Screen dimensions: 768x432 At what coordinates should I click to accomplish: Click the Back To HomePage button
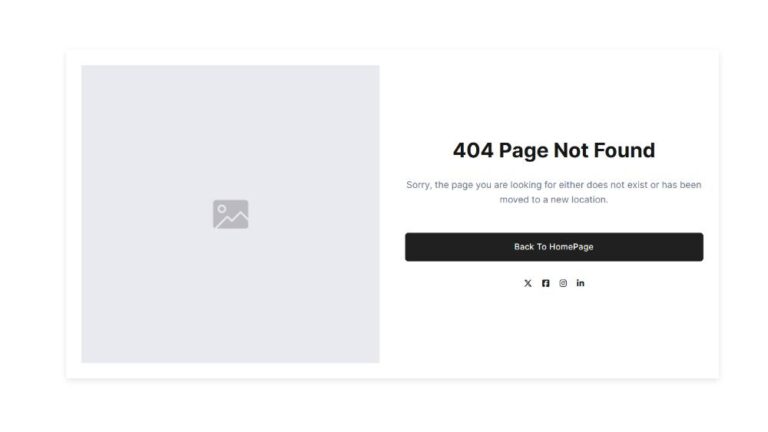[554, 247]
